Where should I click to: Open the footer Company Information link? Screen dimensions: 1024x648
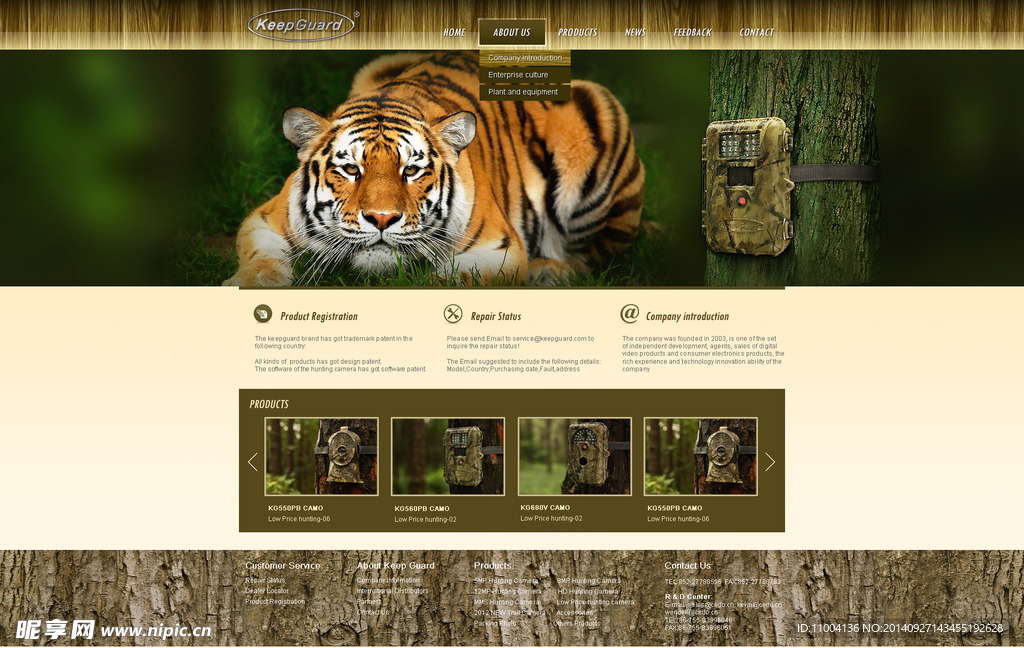[388, 580]
